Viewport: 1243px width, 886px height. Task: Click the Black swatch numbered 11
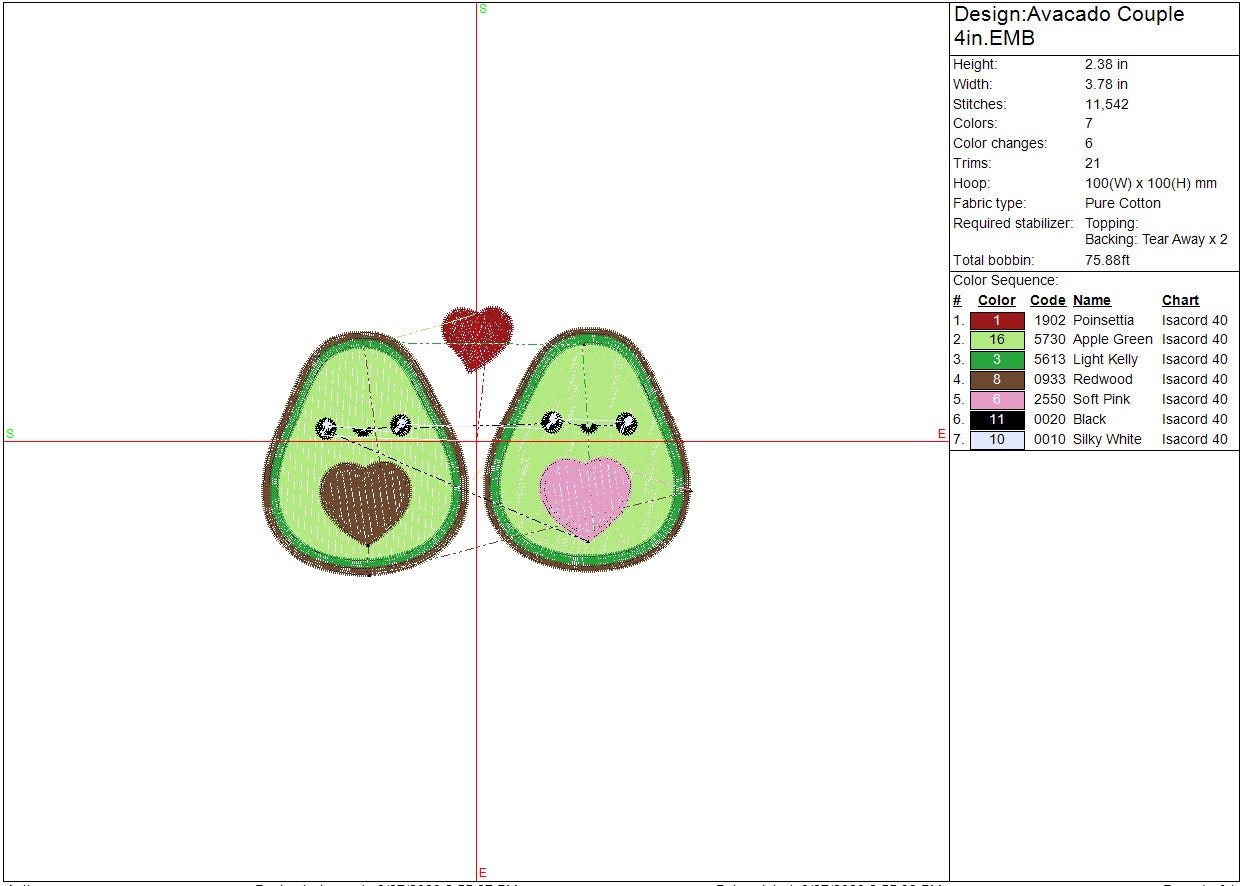(x=997, y=420)
